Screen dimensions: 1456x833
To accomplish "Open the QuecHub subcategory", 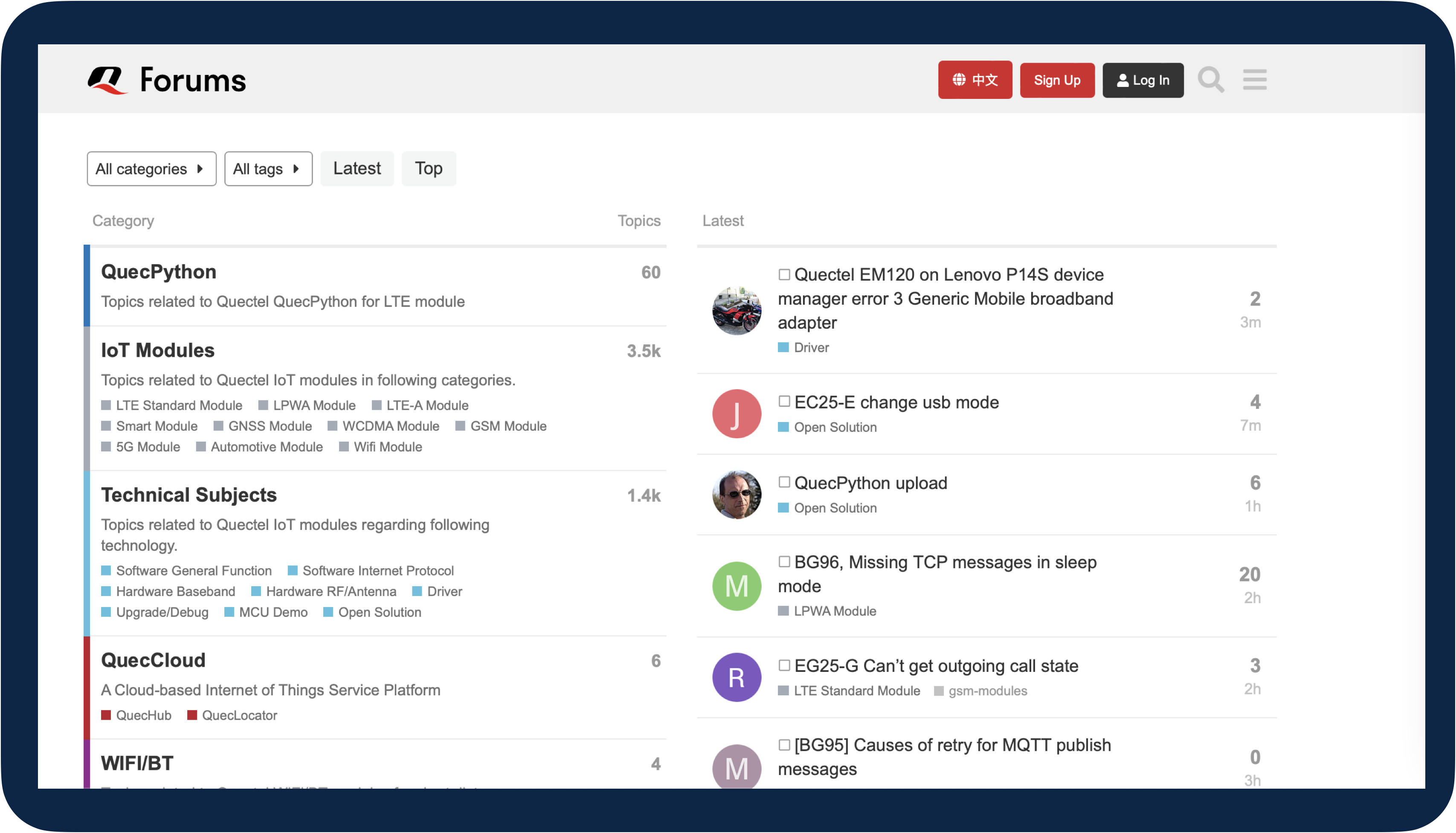I will point(136,715).
